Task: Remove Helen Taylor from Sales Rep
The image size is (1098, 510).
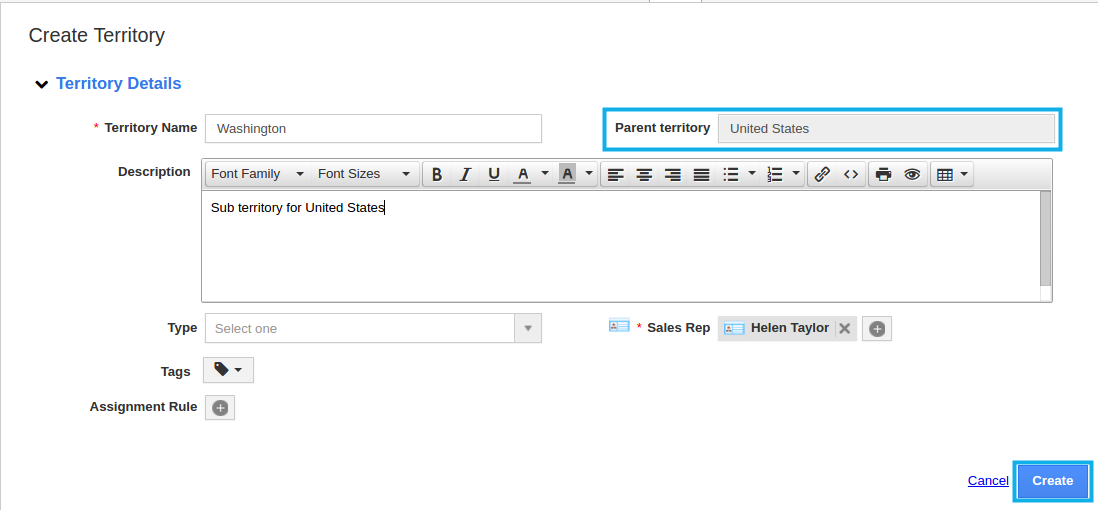Action: (845, 328)
